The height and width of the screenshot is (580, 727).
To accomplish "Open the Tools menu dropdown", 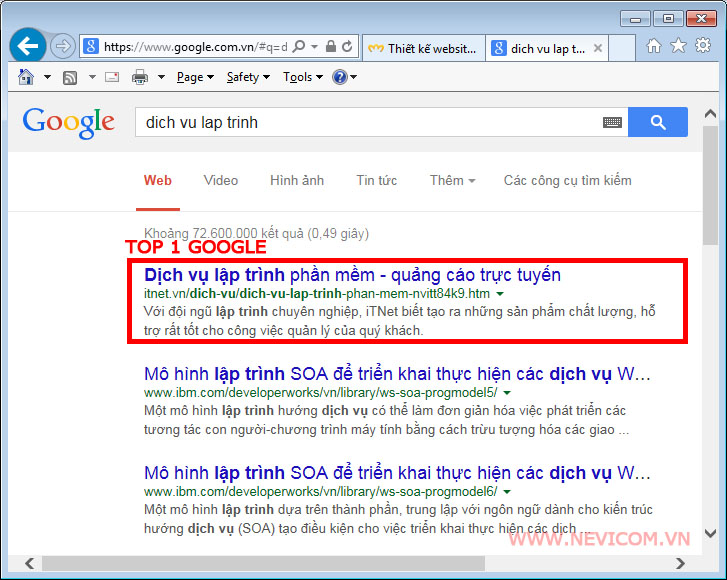I will click(302, 77).
